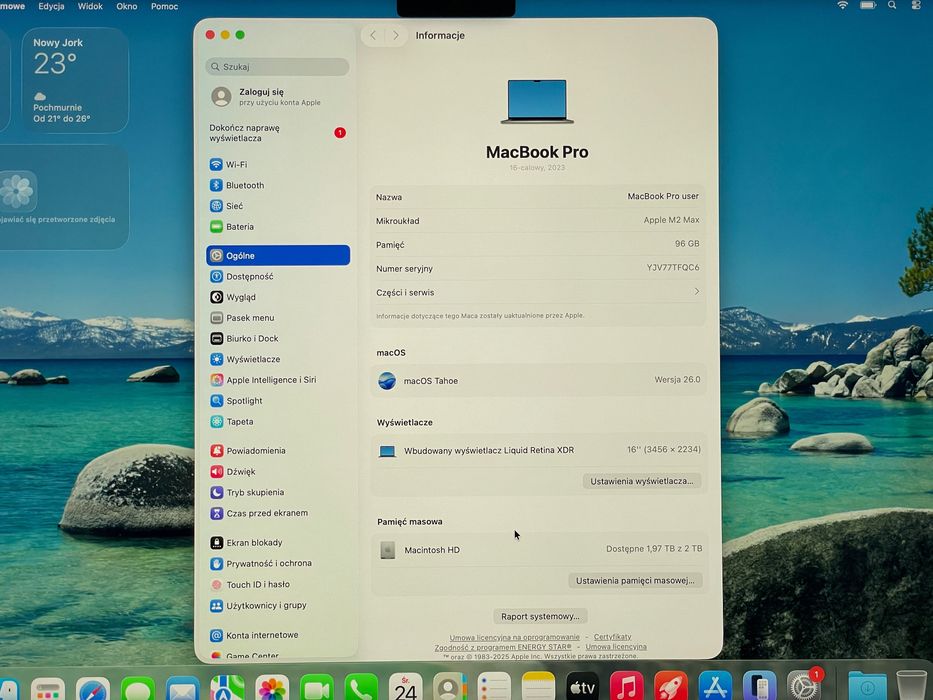The image size is (933, 700).
Task: Open Dokończ naprawę wyświetlacza notice
Action: (x=277, y=133)
